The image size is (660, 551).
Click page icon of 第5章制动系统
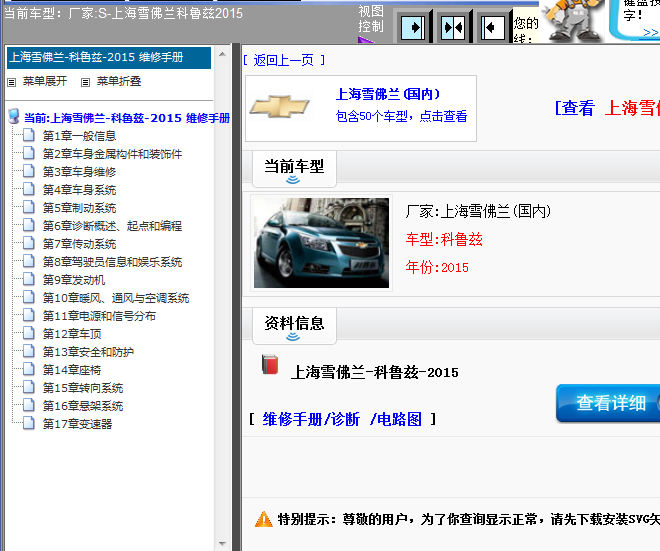pos(29,207)
